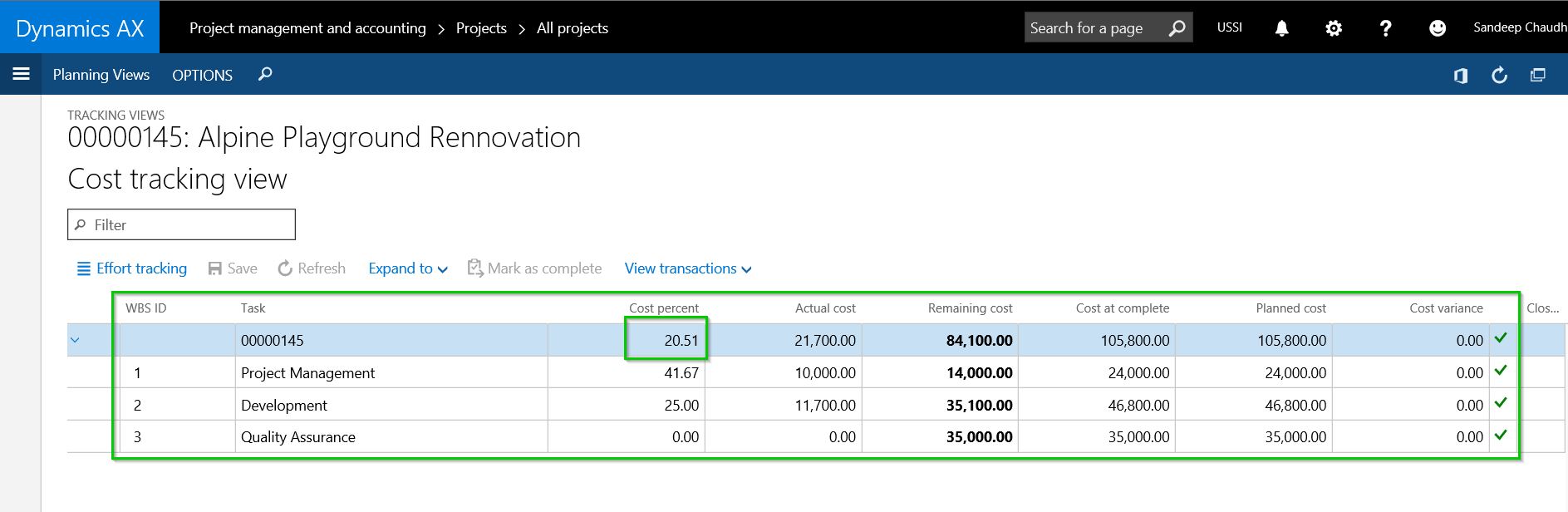The width and height of the screenshot is (1568, 512).
Task: Click the feedback smiley face icon
Action: click(1437, 28)
